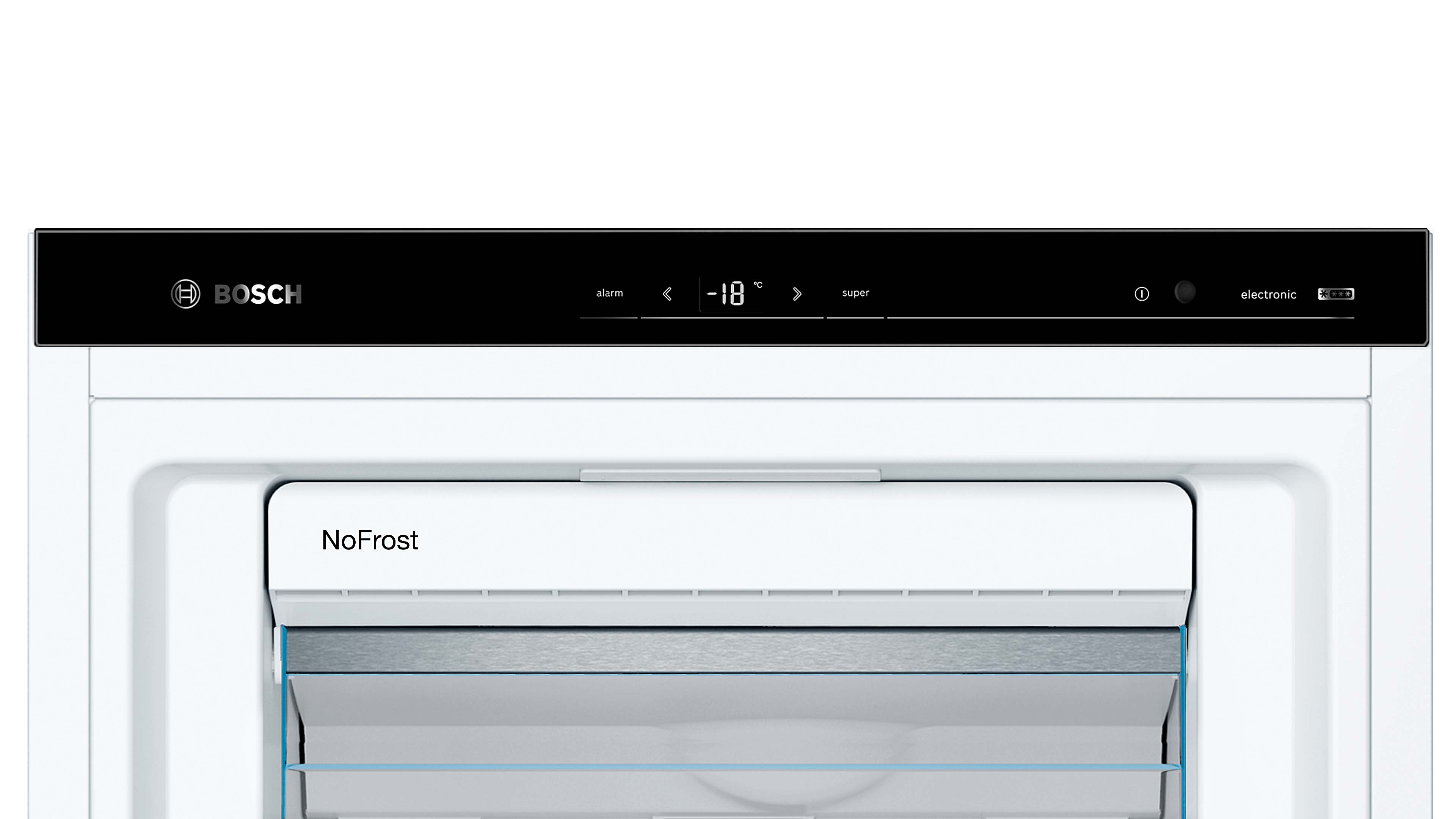Toggle the power on/off icon
This screenshot has height=819, width=1456.
tap(1142, 294)
